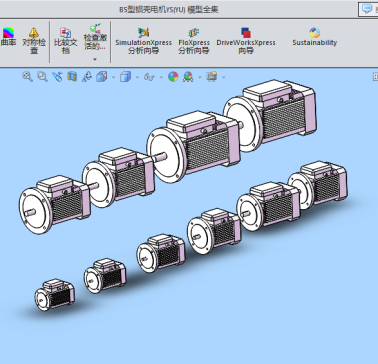The image size is (378, 364).
Task: Open the Edit Appearance color ball
Action: coord(173,77)
